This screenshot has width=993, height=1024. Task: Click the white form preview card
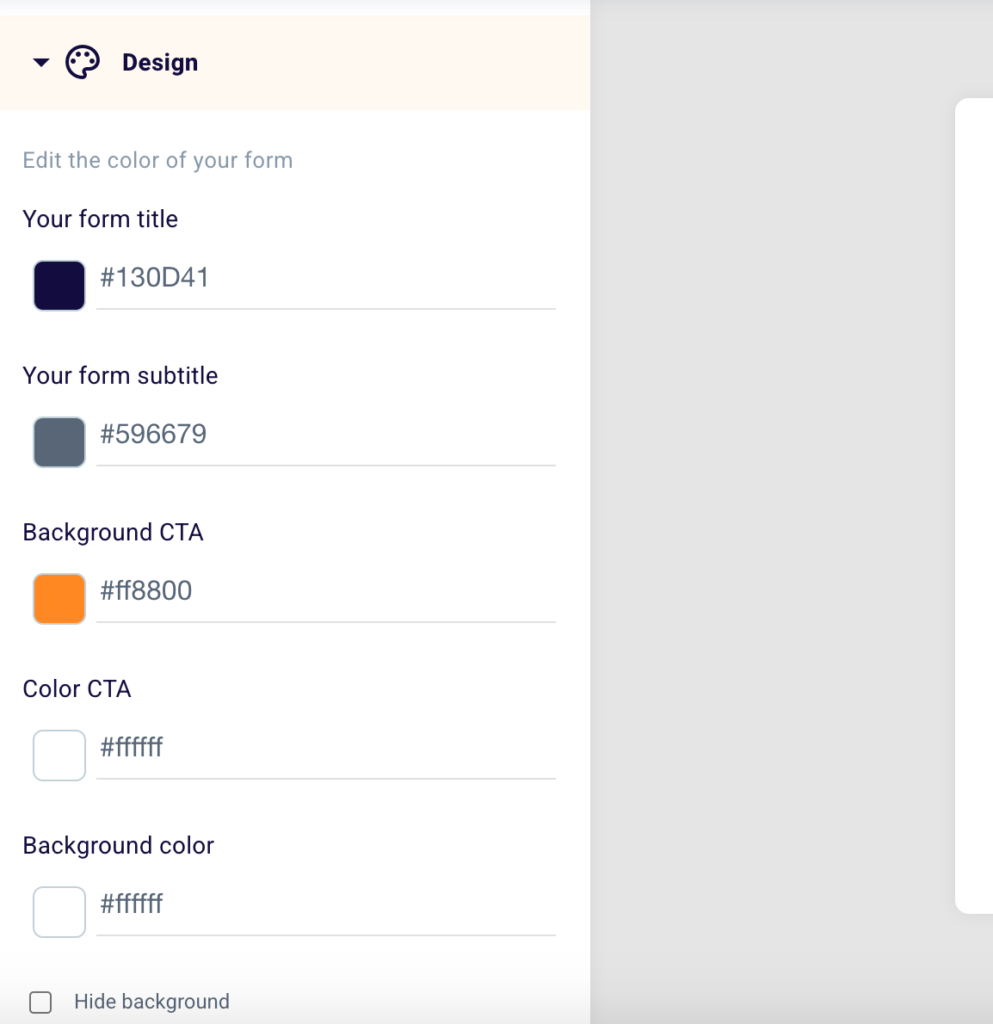(x=975, y=500)
